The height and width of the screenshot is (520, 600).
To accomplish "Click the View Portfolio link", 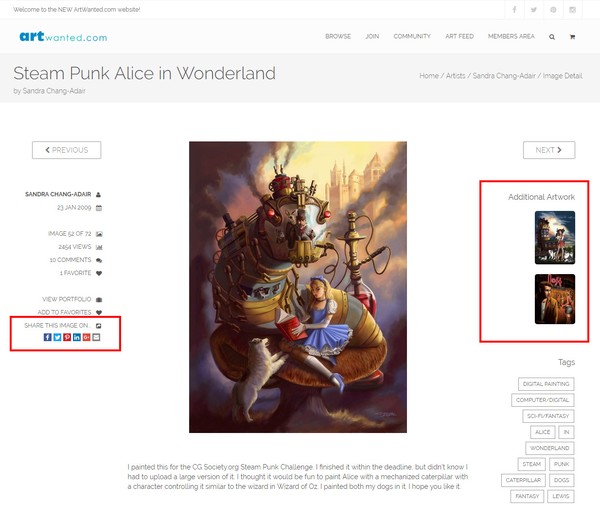I will [67, 299].
